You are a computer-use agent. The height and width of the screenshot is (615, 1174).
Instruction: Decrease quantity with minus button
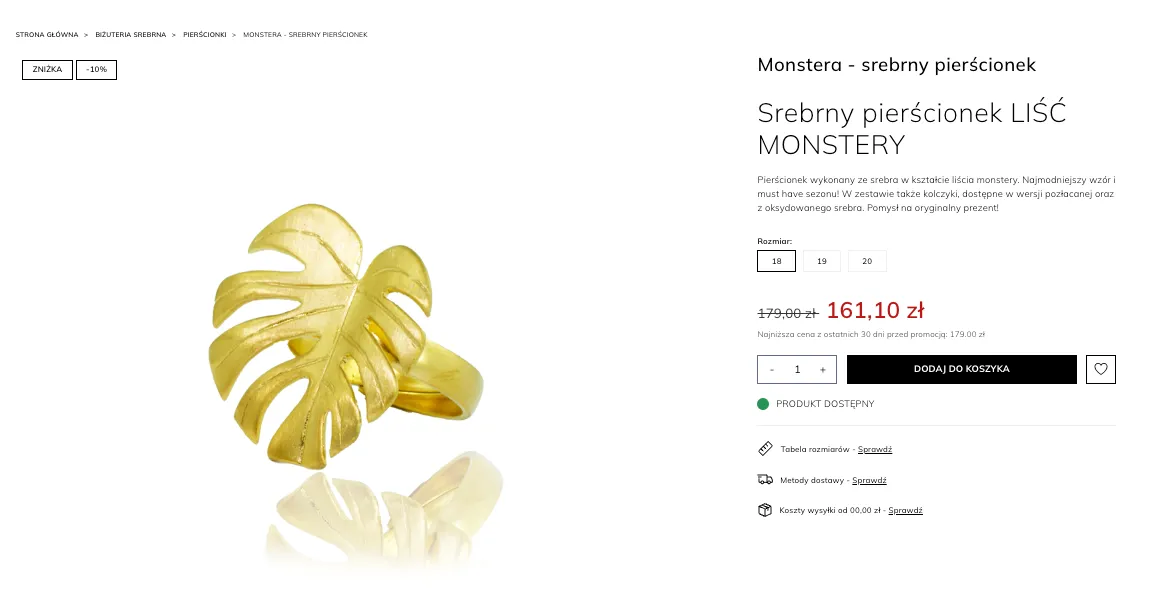(x=772, y=370)
